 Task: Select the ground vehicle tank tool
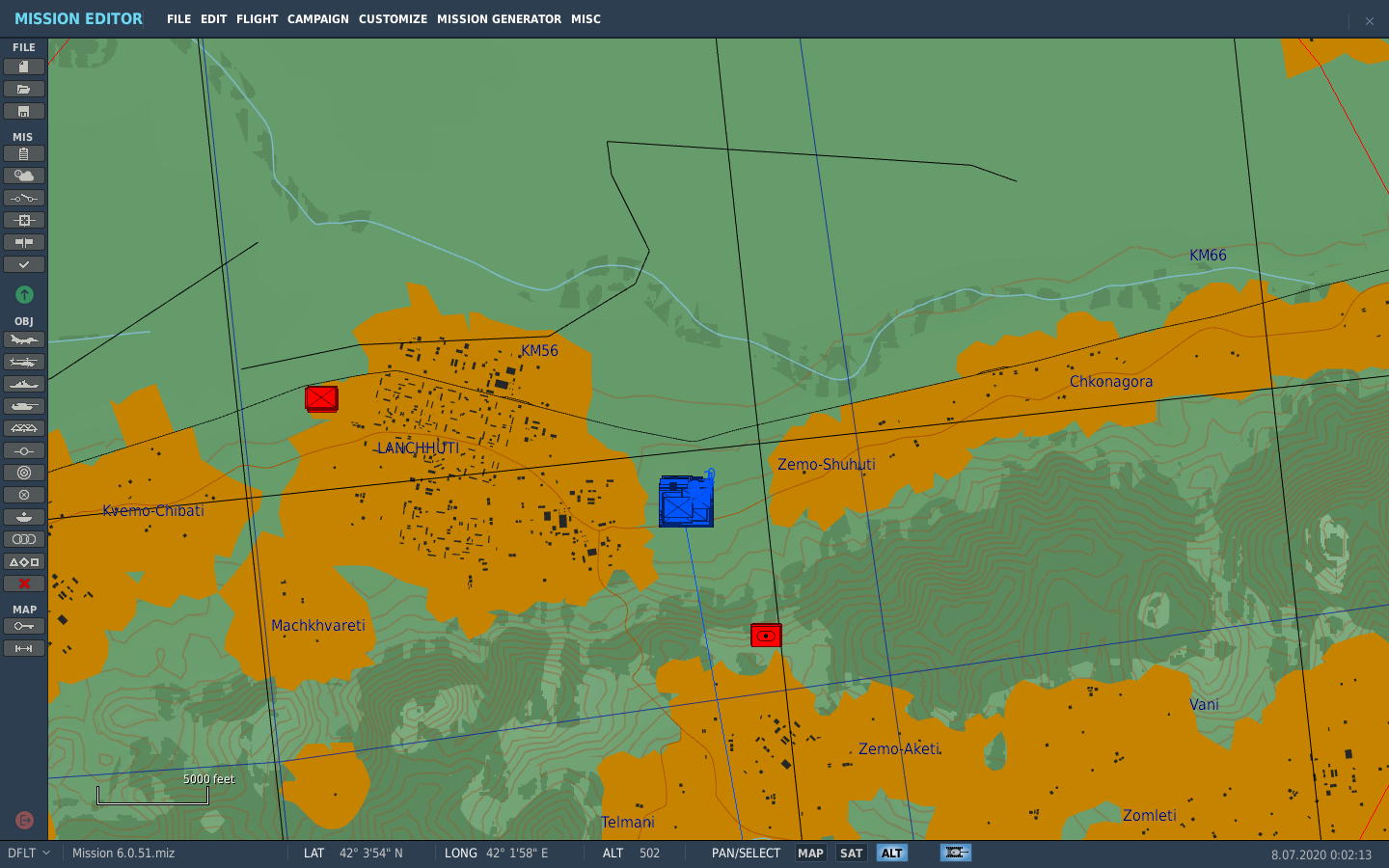(x=24, y=406)
